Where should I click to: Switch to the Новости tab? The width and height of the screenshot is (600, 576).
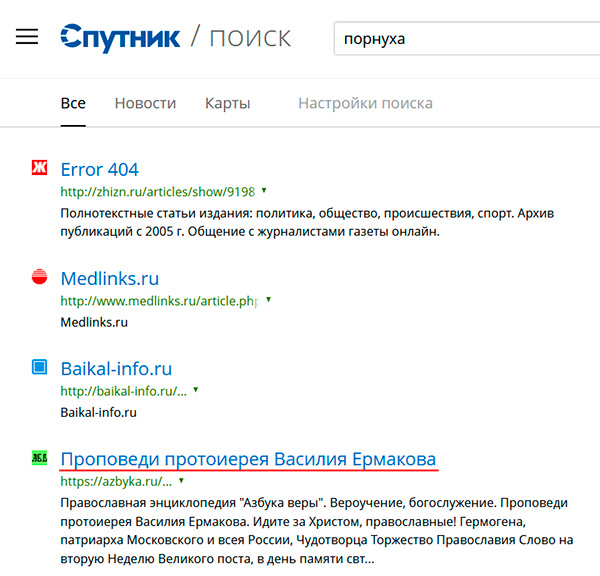(x=145, y=103)
